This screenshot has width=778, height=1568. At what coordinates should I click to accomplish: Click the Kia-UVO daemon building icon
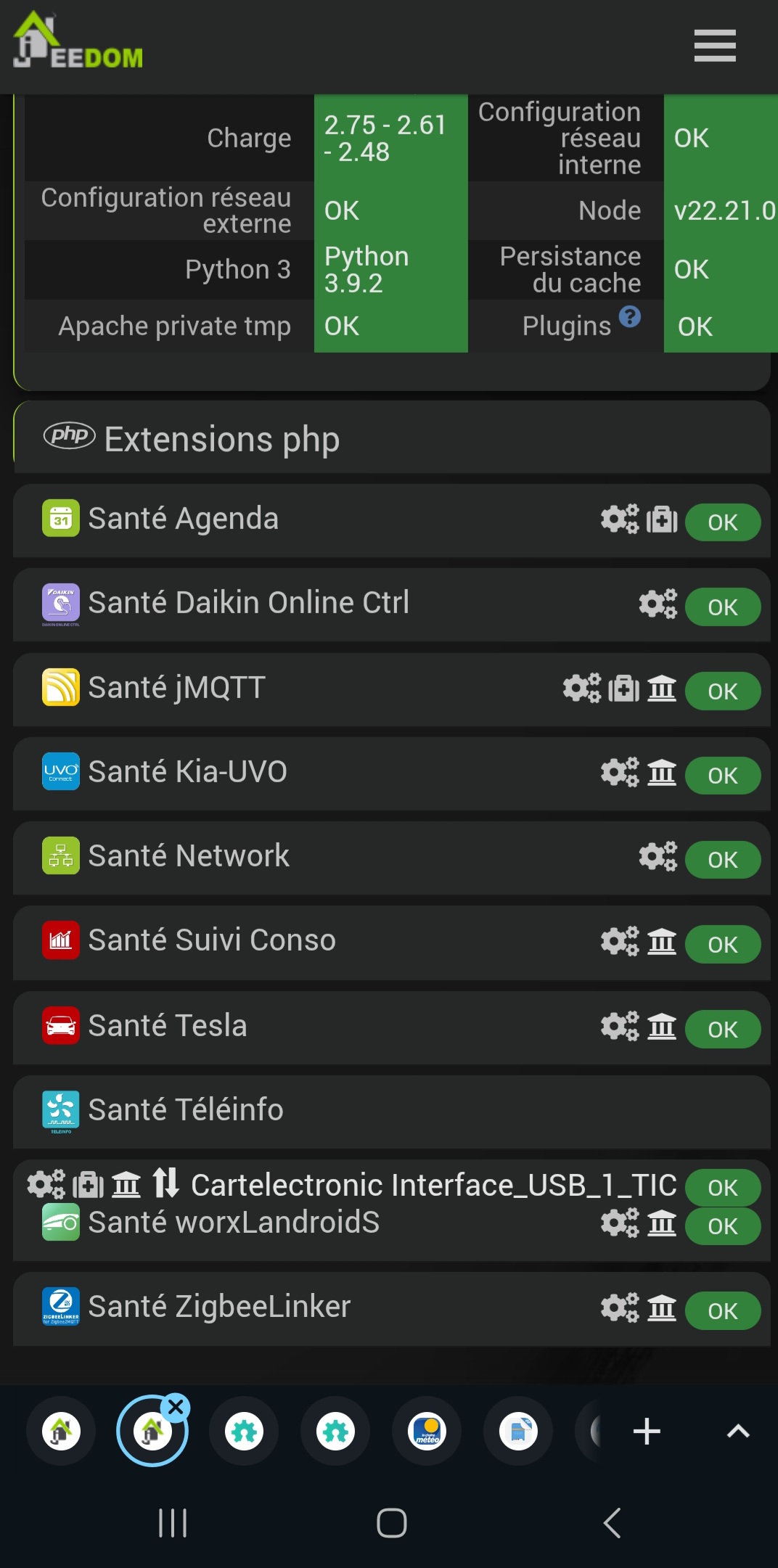pos(661,772)
